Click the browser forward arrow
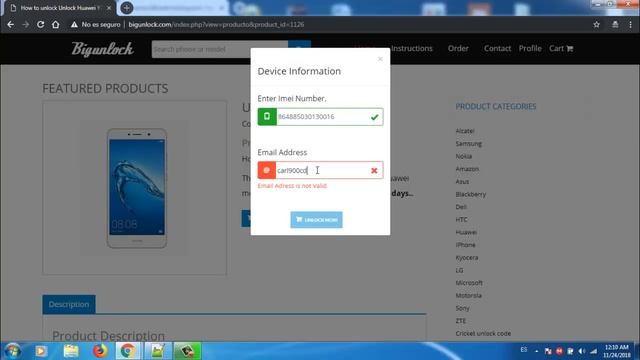The width and height of the screenshot is (640, 360). click(26, 24)
